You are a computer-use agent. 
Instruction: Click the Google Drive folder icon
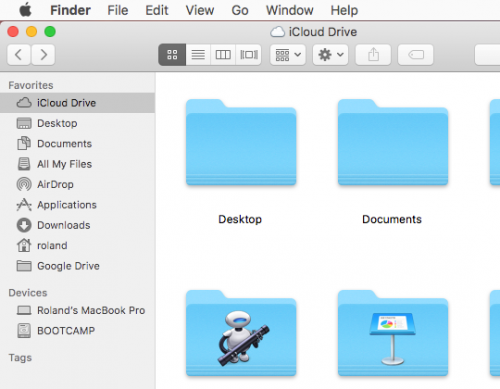[x=24, y=266]
